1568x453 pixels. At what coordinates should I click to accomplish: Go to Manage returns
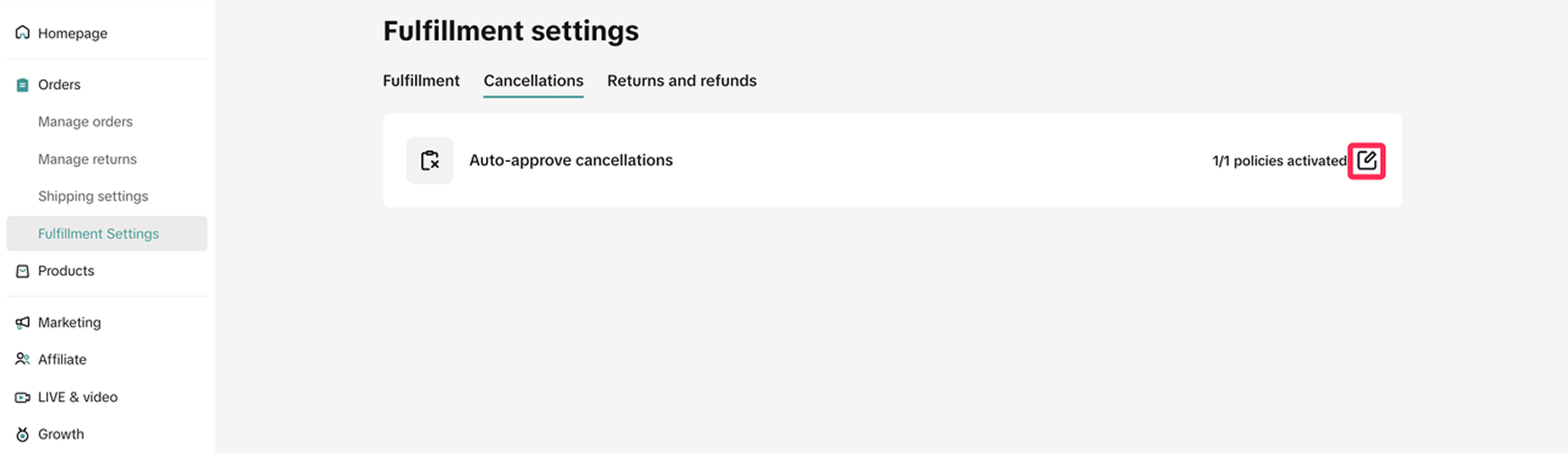tap(87, 159)
